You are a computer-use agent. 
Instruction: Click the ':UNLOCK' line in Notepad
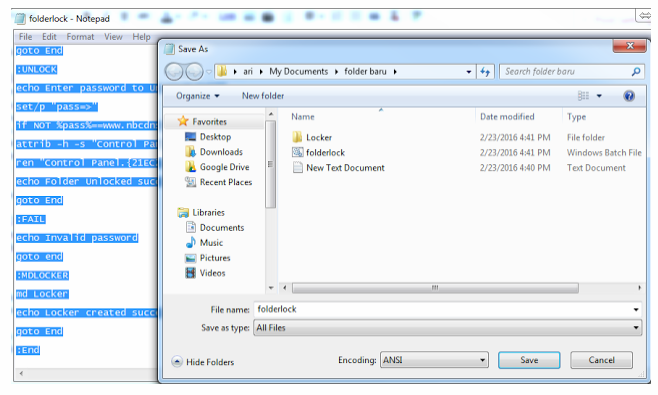coord(37,70)
